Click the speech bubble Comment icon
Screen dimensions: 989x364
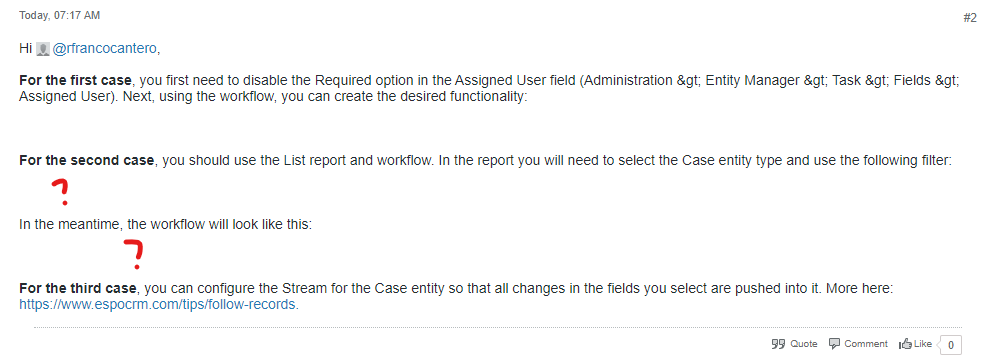[834, 344]
